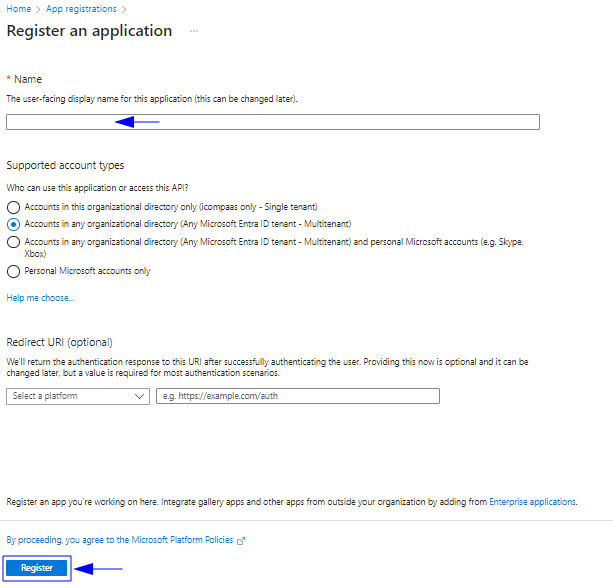
Task: Select Single tenant account option
Action: (13, 207)
